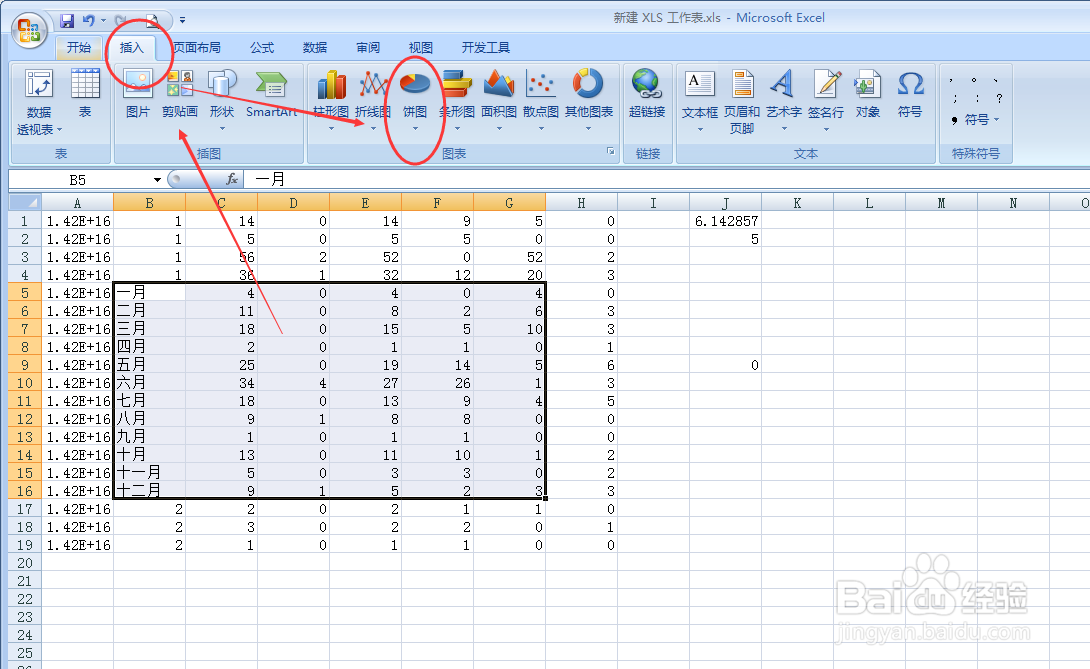
Task: Insert a Table (表)
Action: click(x=85, y=94)
